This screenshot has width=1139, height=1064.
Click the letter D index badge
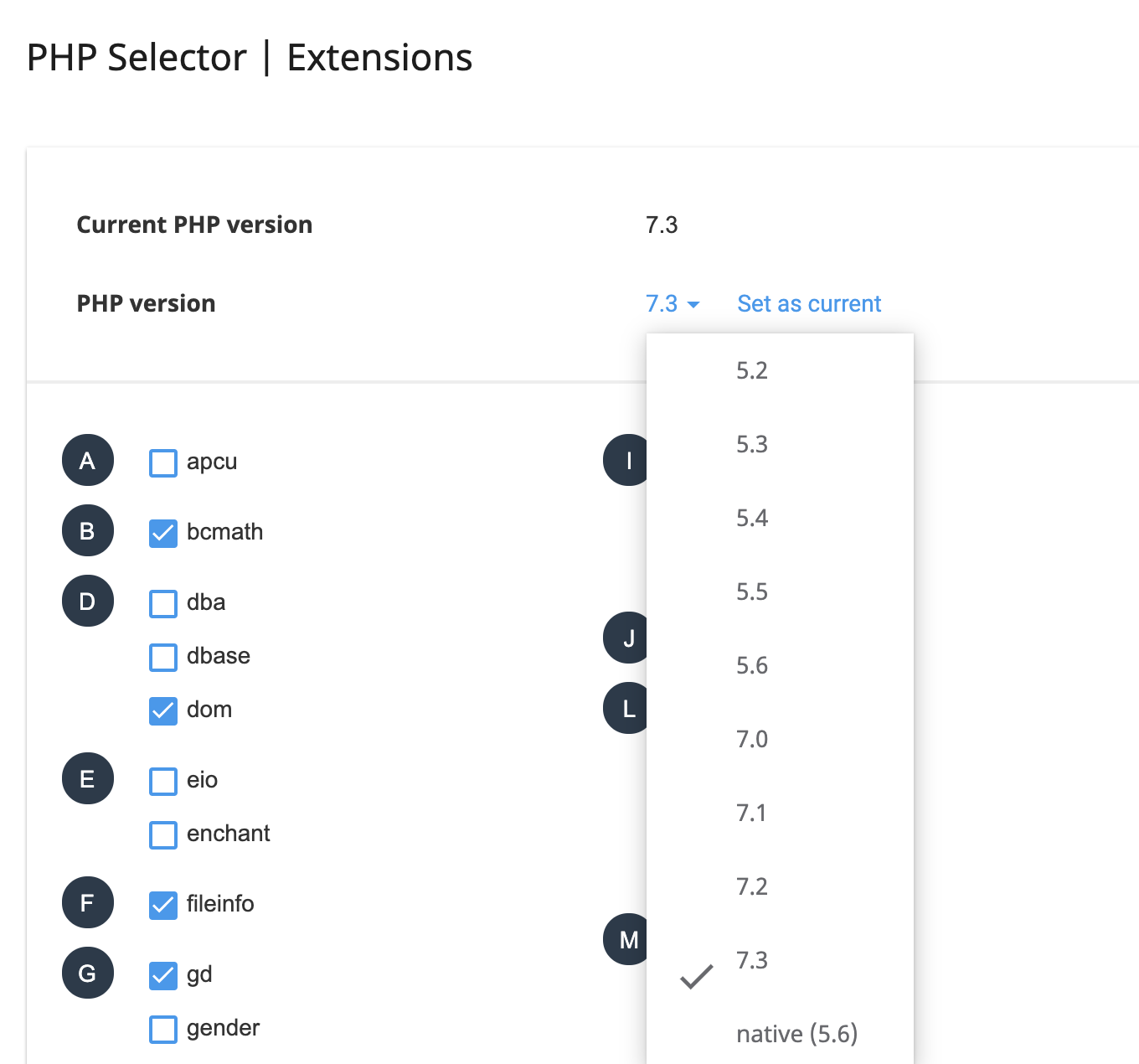tap(88, 602)
